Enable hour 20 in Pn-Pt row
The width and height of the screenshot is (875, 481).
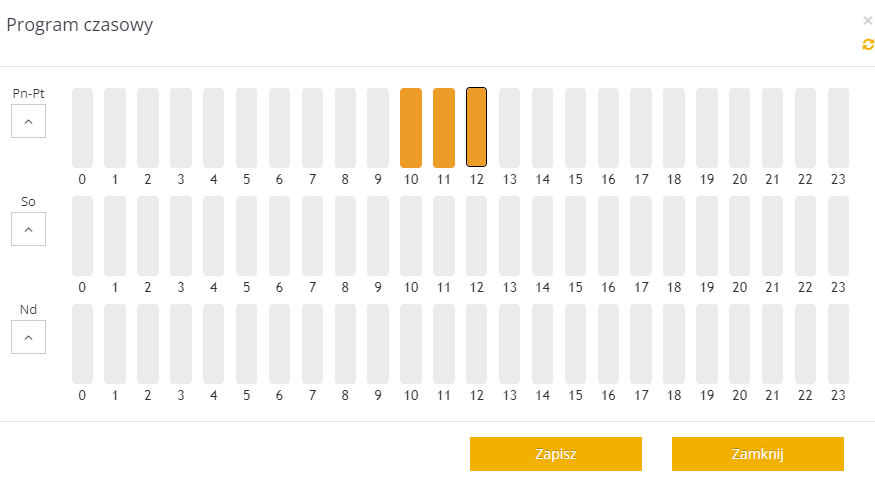pos(739,128)
